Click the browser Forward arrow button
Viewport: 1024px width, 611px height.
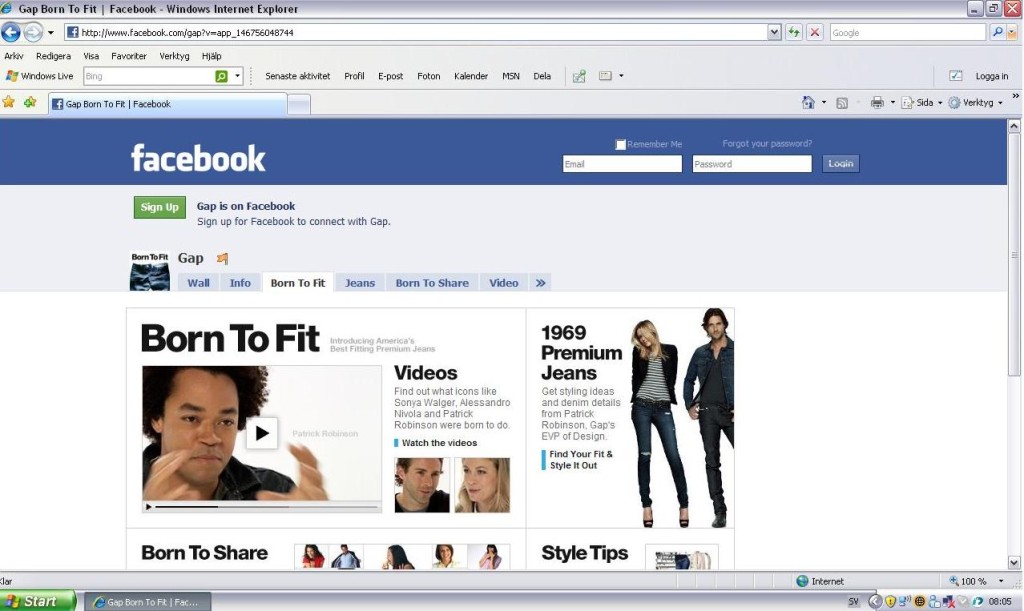tap(33, 32)
